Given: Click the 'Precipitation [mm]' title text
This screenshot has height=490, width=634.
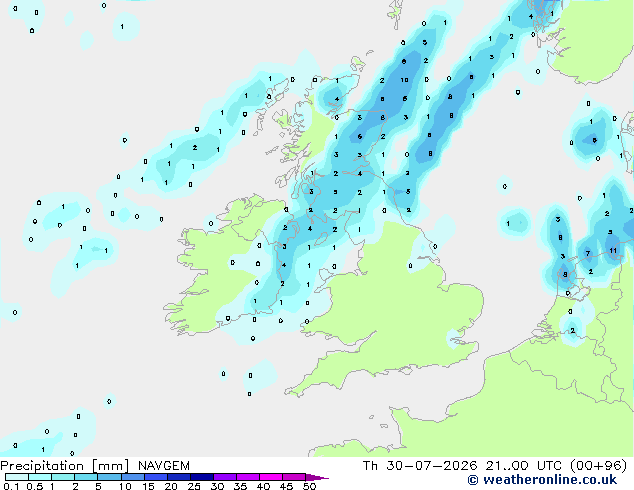Looking at the screenshot, I should pyautogui.click(x=65, y=466).
